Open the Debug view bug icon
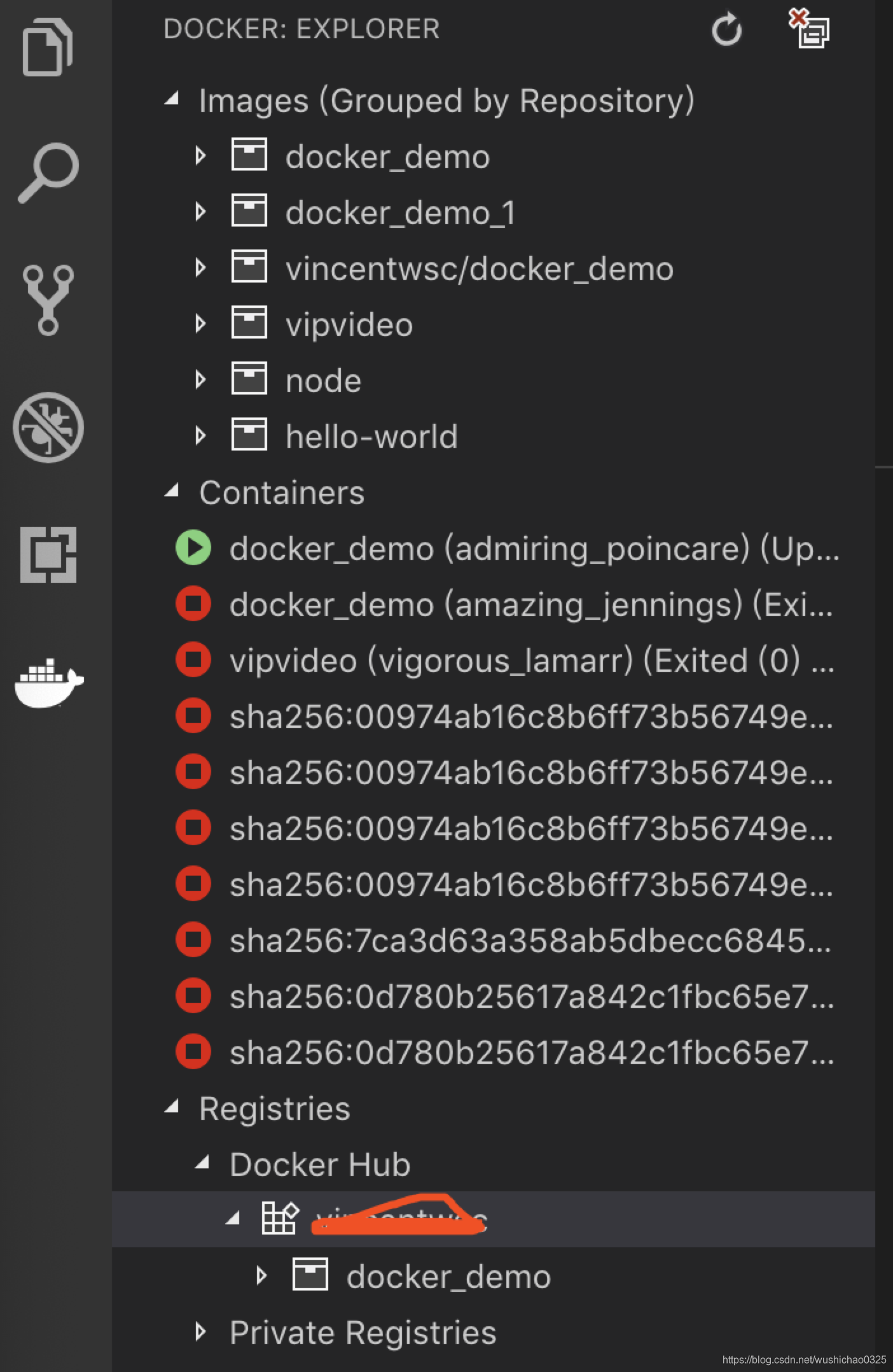This screenshot has width=893, height=1372. 48,427
